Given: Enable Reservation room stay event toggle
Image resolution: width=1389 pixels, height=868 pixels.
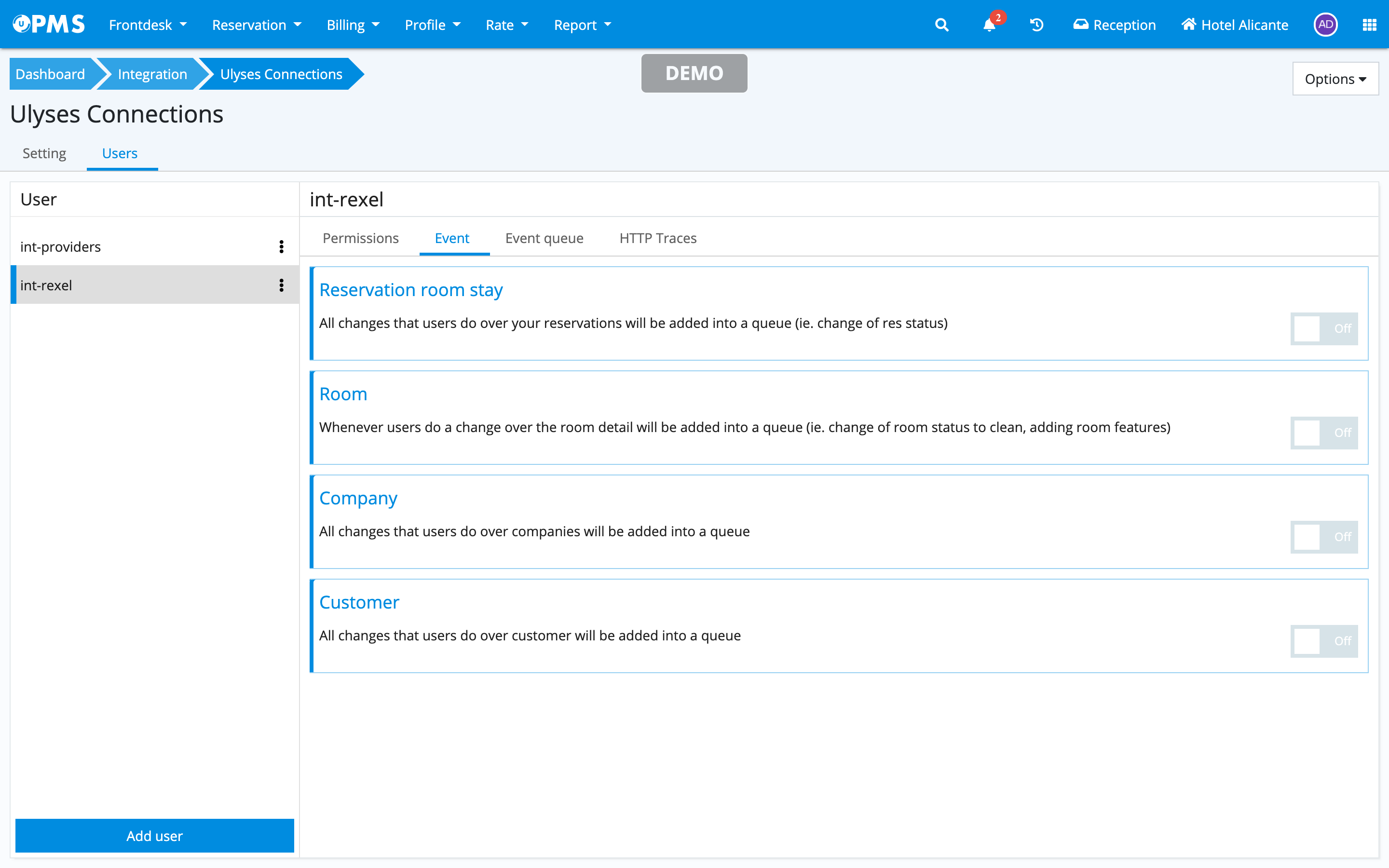Looking at the screenshot, I should pos(1323,328).
